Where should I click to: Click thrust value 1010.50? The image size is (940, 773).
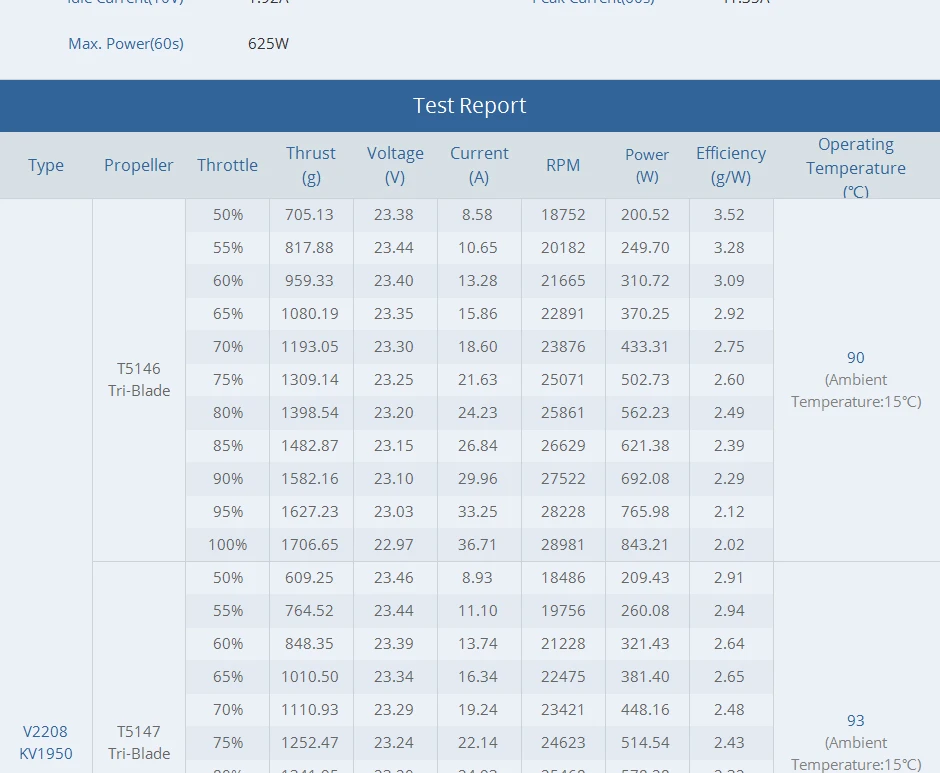click(309, 676)
